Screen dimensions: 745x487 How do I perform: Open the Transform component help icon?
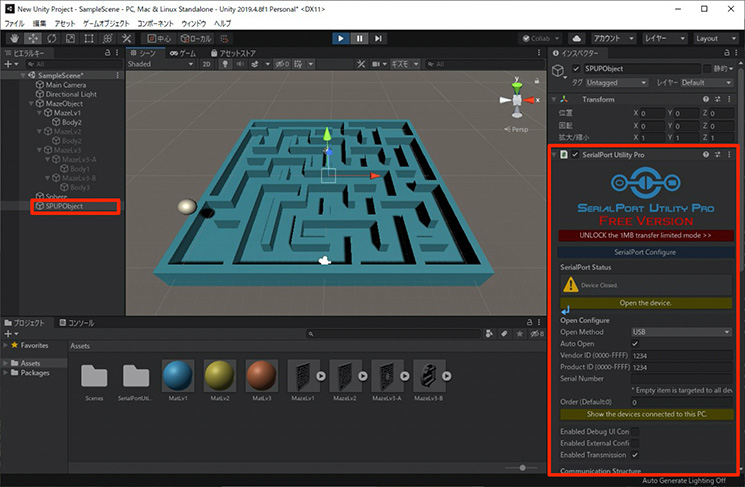tap(706, 99)
